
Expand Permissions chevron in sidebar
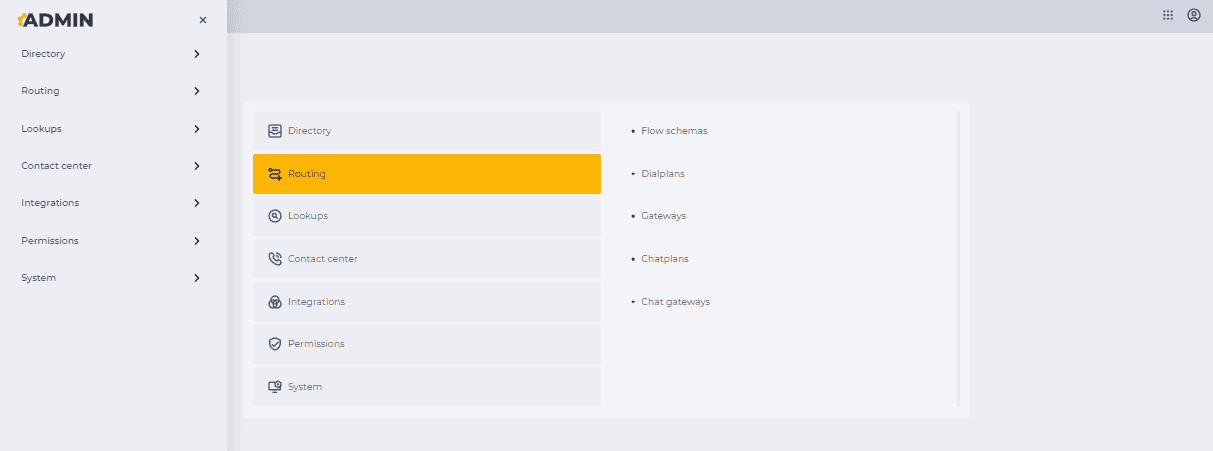pos(197,241)
